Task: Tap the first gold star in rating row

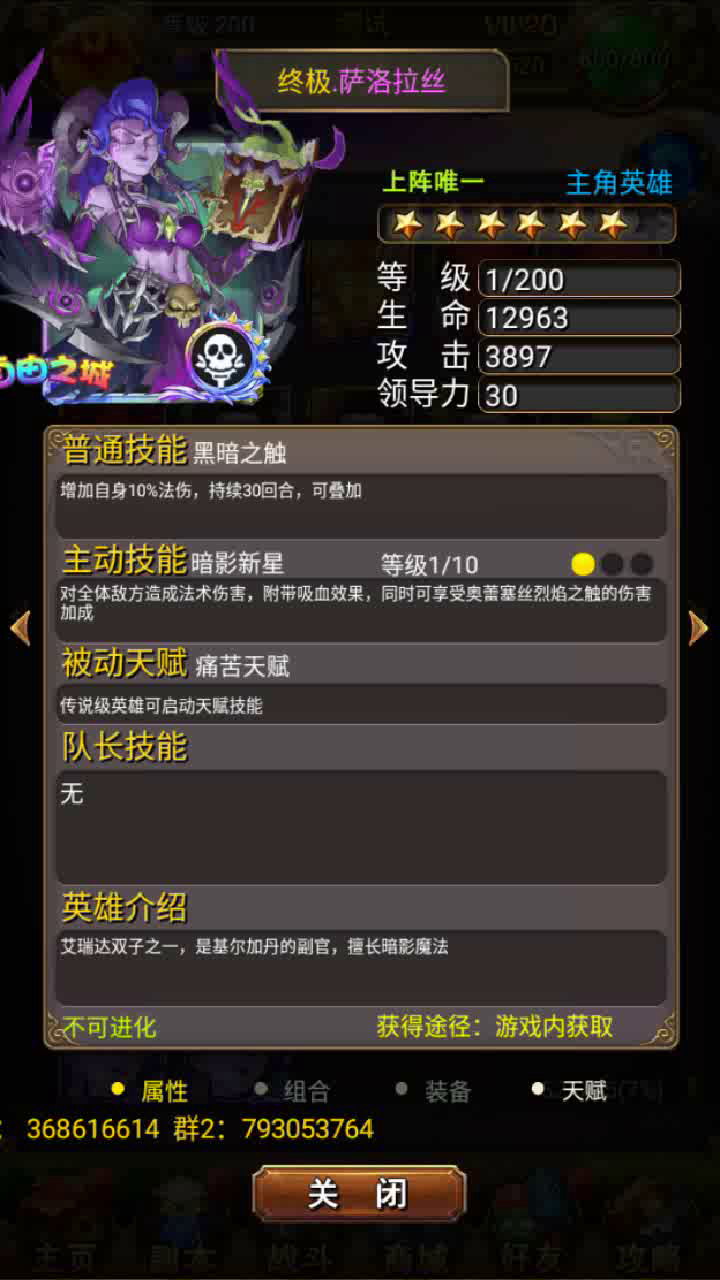Action: coord(407,224)
